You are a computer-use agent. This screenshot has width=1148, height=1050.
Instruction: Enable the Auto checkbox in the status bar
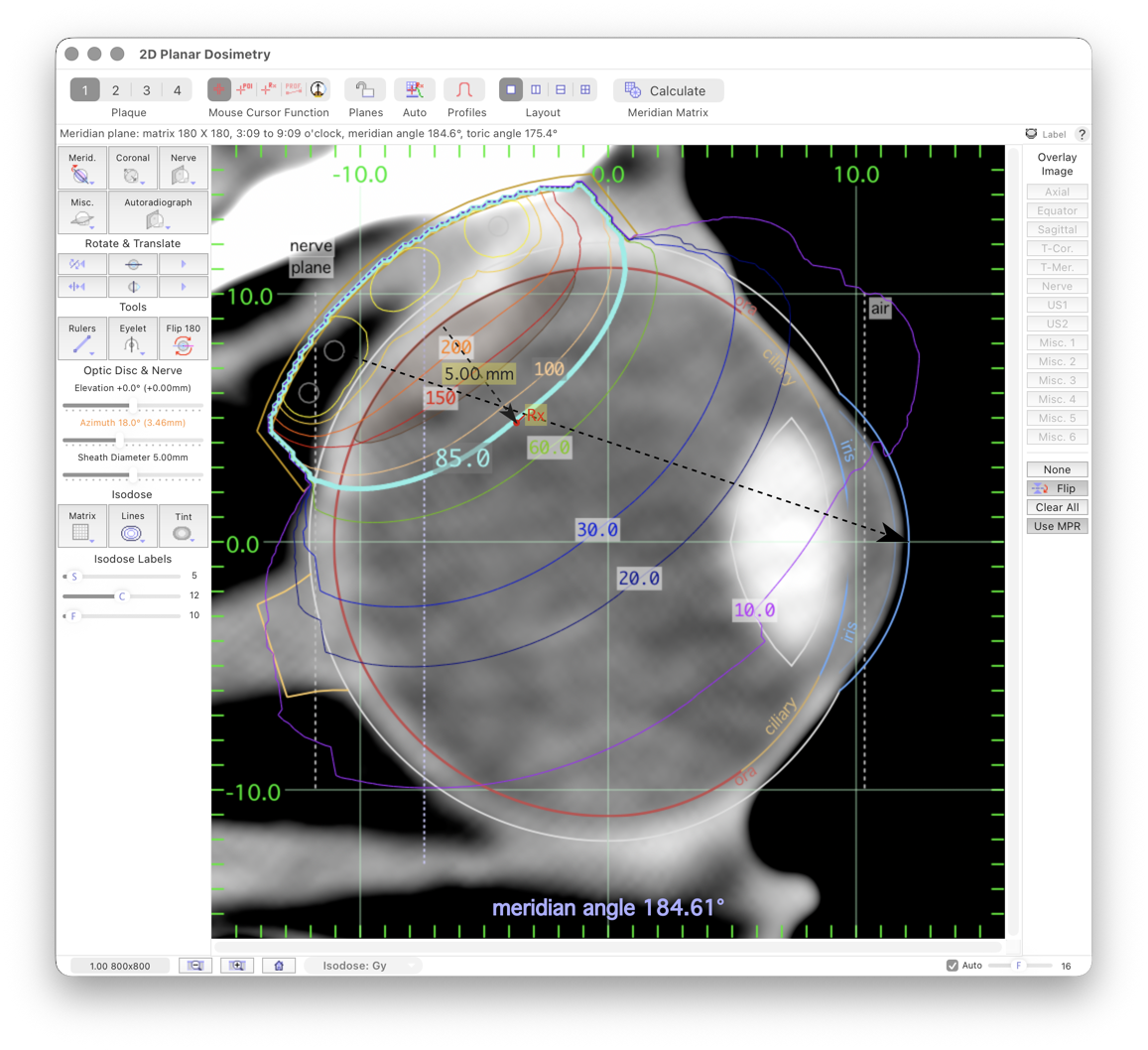[x=952, y=965]
